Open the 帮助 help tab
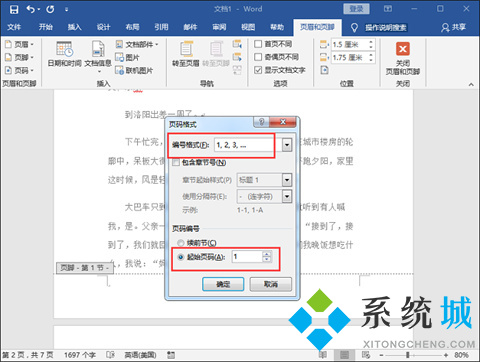 (x=277, y=27)
